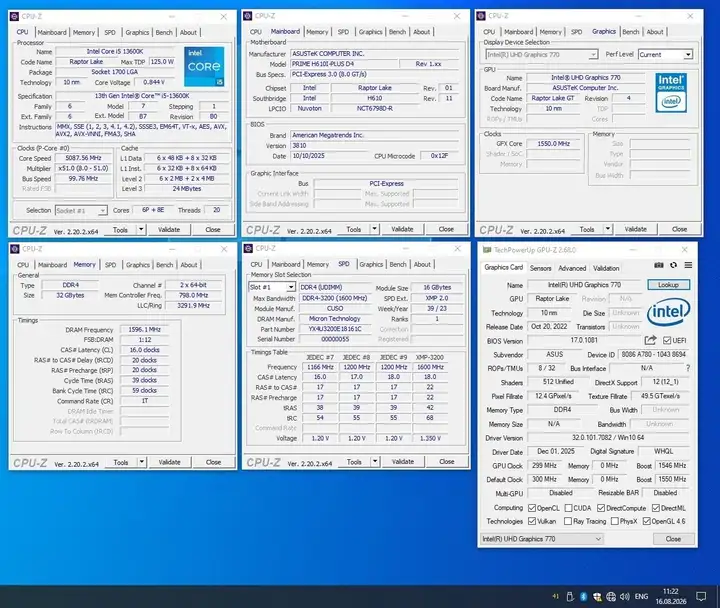Screen dimensions: 720x608
Task: Select Bench tab in the CPU-Z CPU window
Action: pyautogui.click(x=164, y=33)
